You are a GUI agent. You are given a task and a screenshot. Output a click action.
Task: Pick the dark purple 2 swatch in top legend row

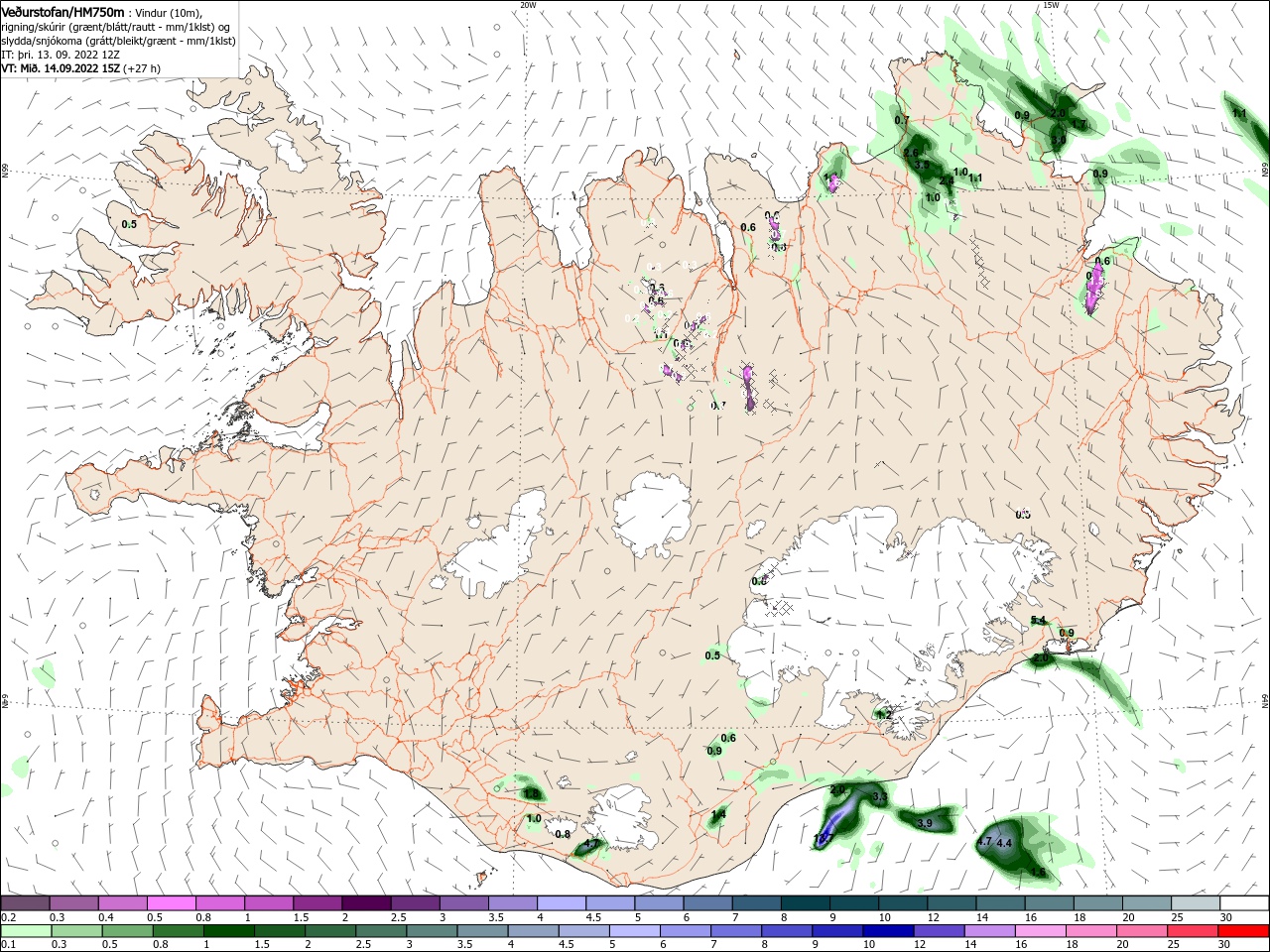[x=366, y=903]
